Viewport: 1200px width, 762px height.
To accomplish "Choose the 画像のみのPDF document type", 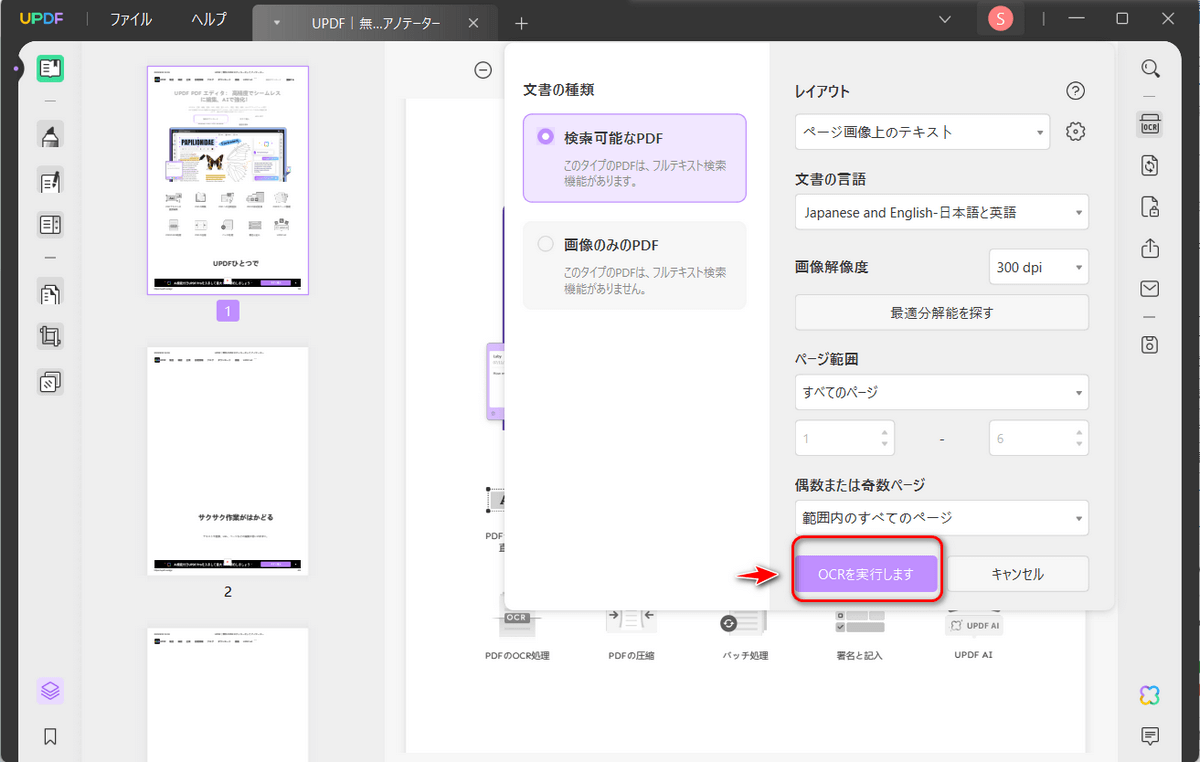I will click(x=546, y=244).
